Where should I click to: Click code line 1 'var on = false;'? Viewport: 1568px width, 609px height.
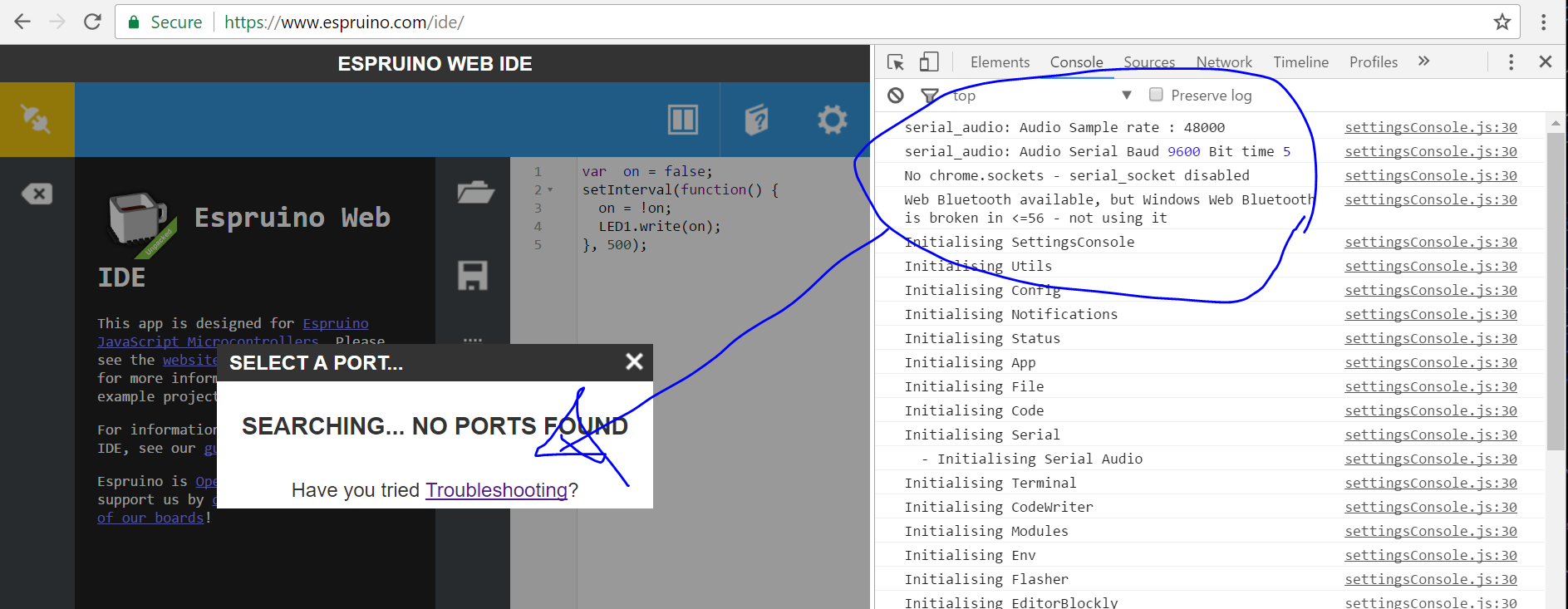[647, 171]
